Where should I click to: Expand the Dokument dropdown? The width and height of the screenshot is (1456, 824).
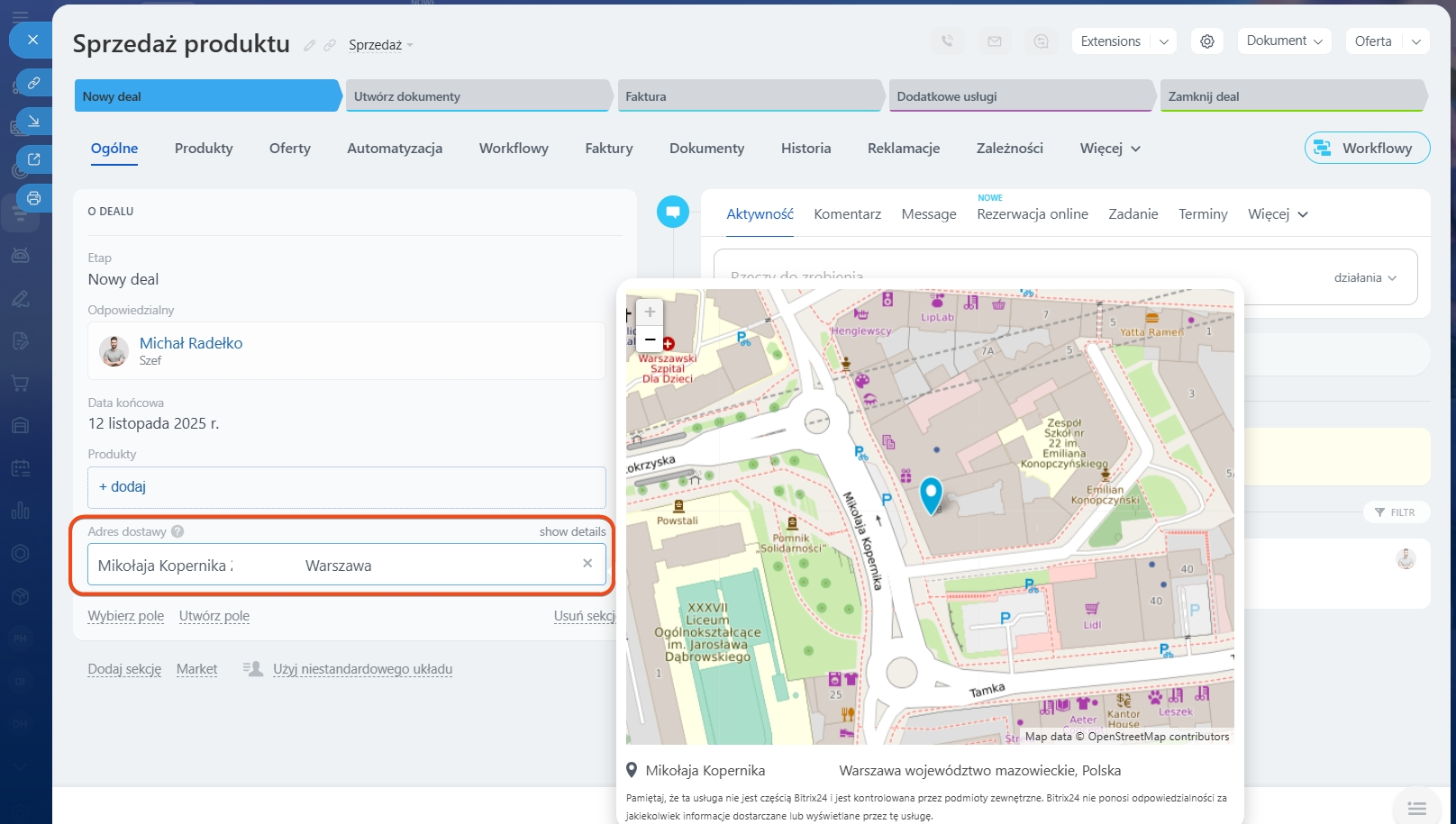point(1284,41)
